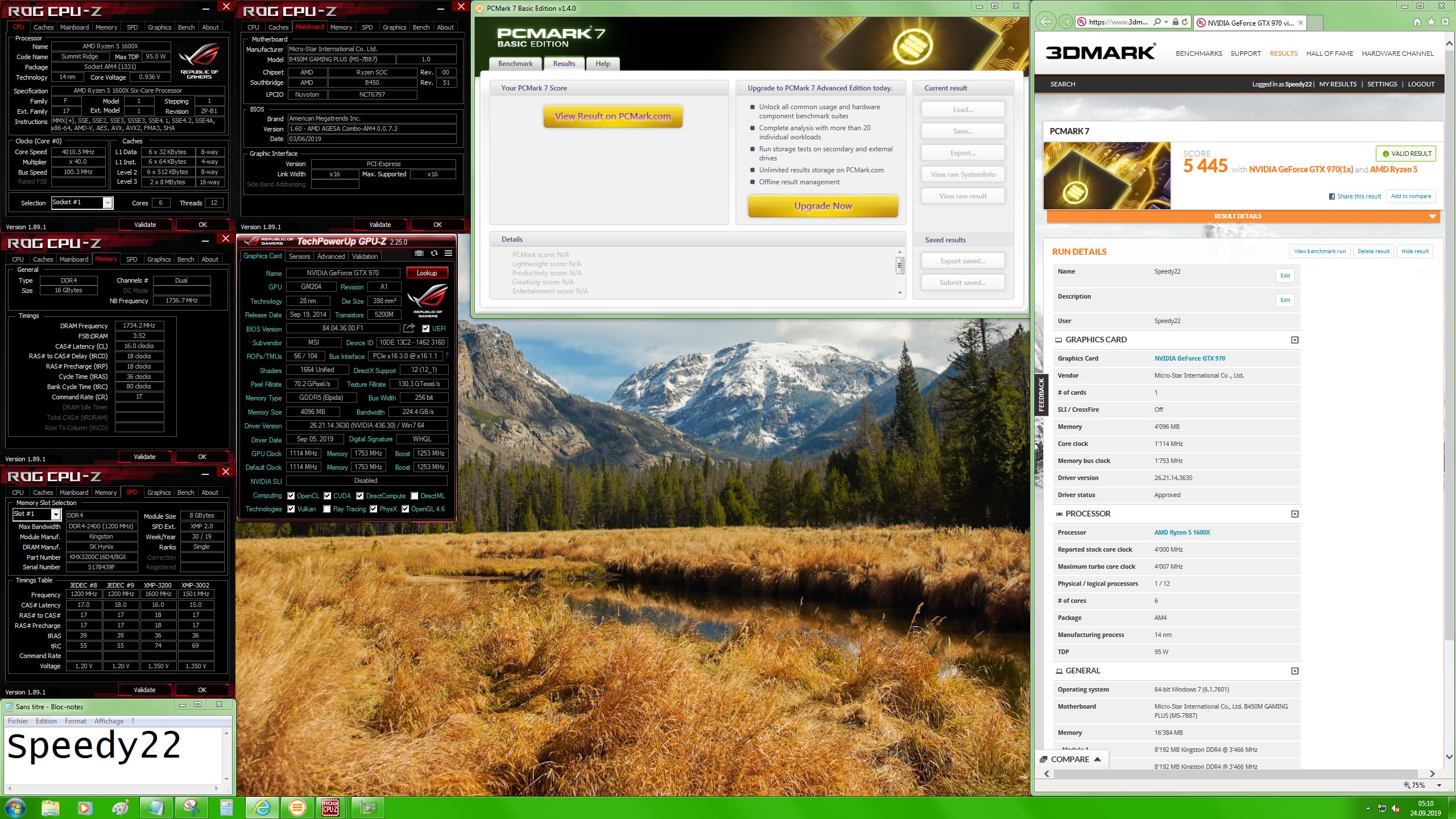The width and height of the screenshot is (1456, 819).
Task: Open the GPU-Z Sensors tab
Action: tap(299, 257)
